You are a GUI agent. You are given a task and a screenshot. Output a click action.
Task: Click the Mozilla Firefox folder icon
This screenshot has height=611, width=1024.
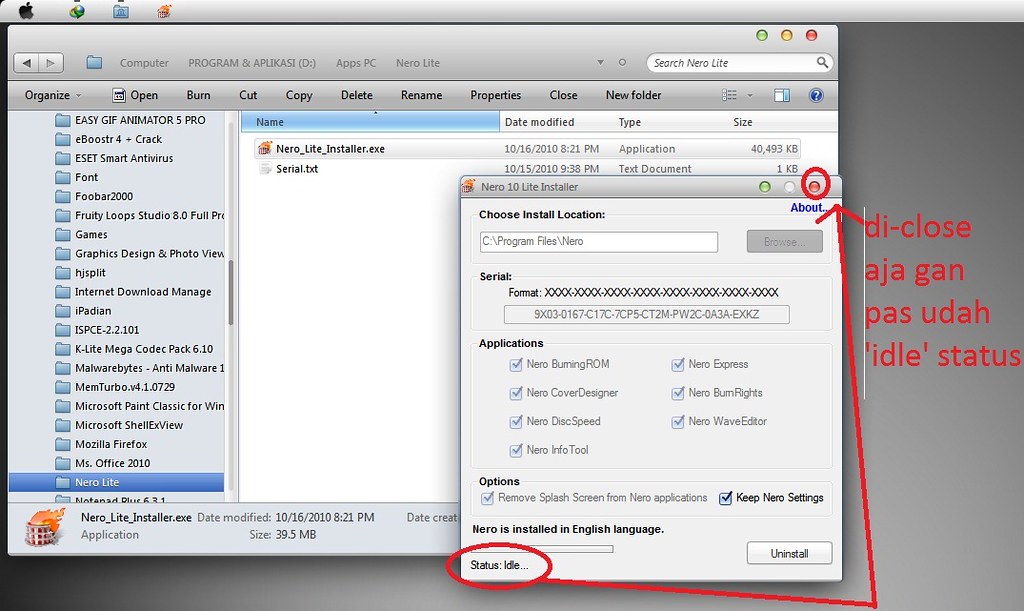pos(63,444)
